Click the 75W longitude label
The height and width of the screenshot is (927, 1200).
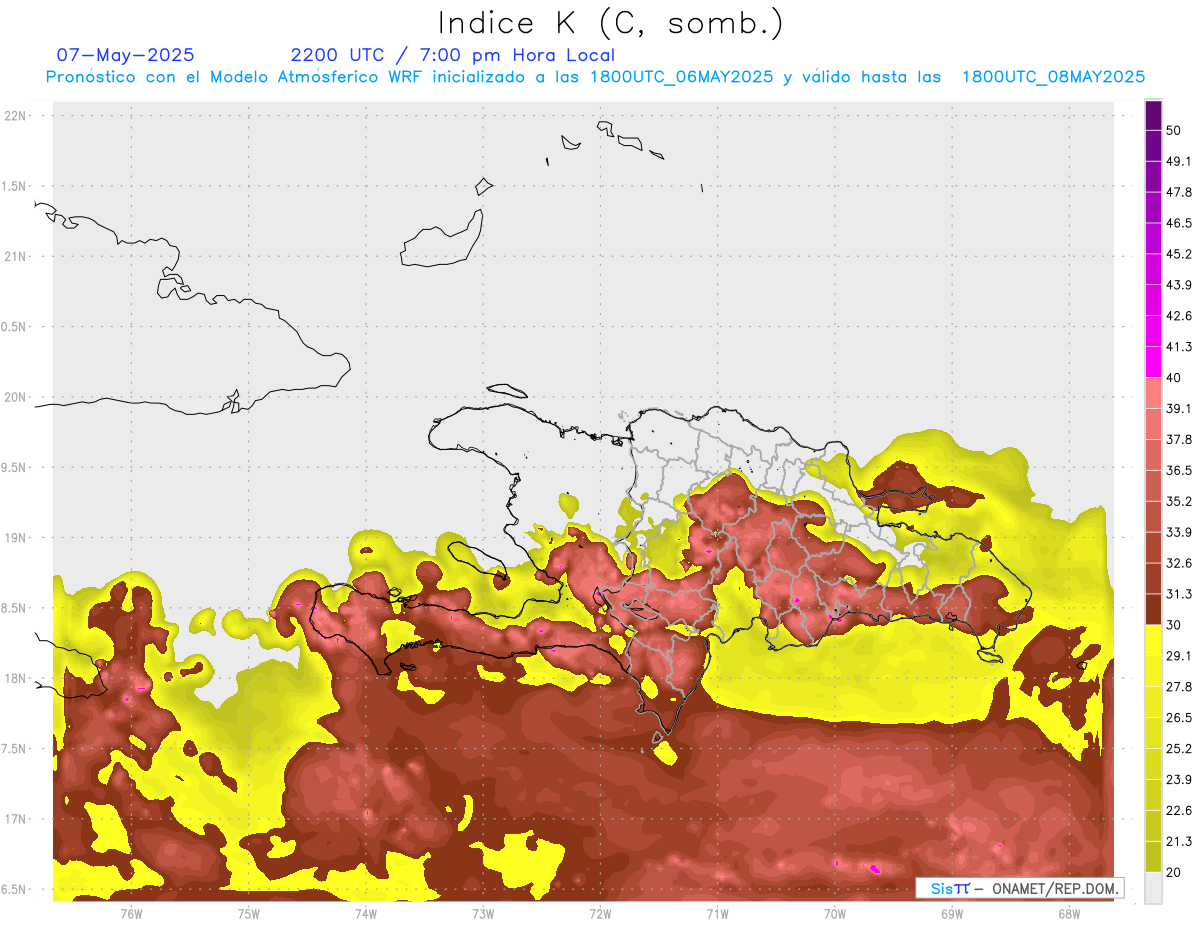(249, 913)
